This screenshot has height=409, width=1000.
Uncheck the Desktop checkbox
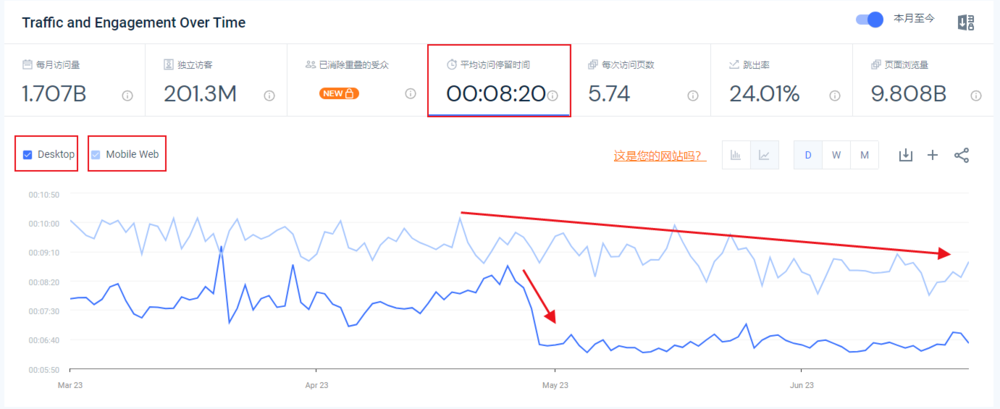tap(28, 154)
